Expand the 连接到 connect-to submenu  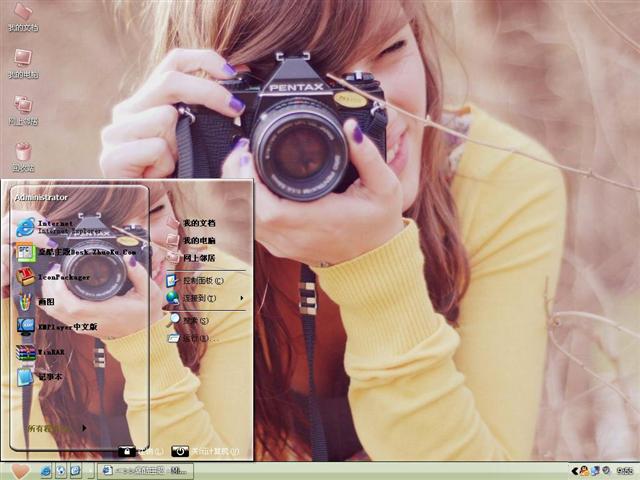206,298
